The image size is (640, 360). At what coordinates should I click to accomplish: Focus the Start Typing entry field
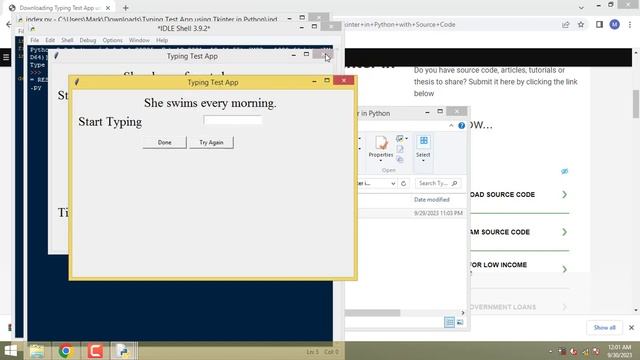(x=233, y=120)
